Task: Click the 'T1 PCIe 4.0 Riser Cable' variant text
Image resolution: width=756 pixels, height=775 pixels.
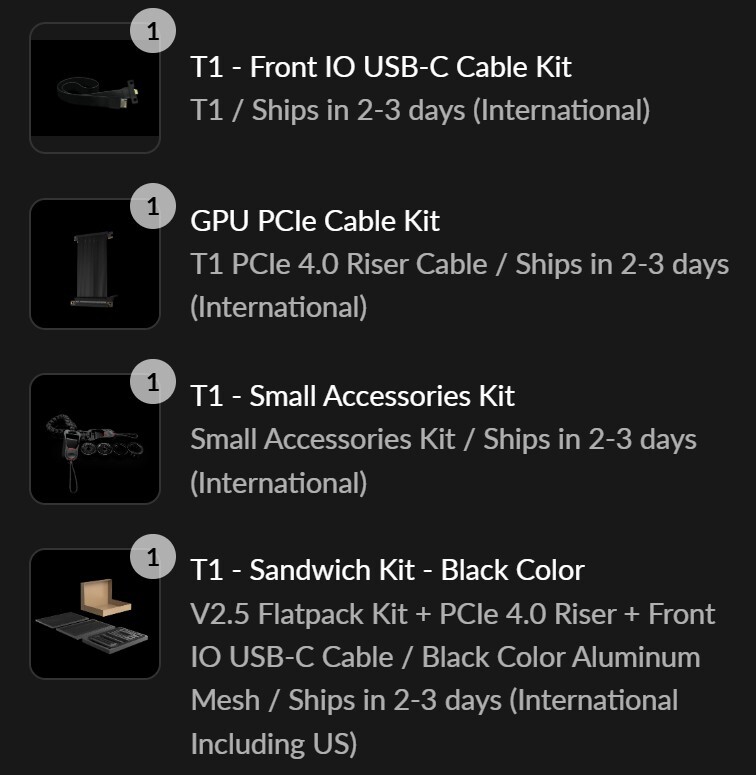Action: [339, 264]
